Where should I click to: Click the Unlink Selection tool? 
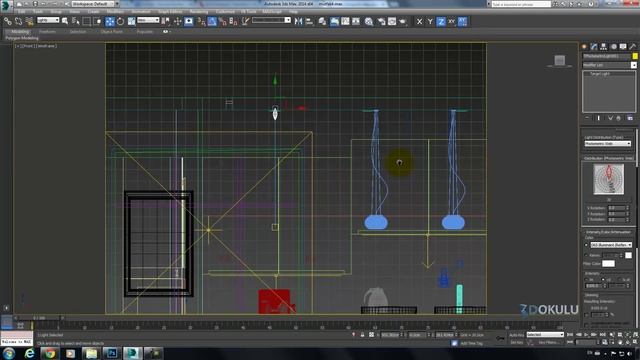pyautogui.click(x=18, y=21)
